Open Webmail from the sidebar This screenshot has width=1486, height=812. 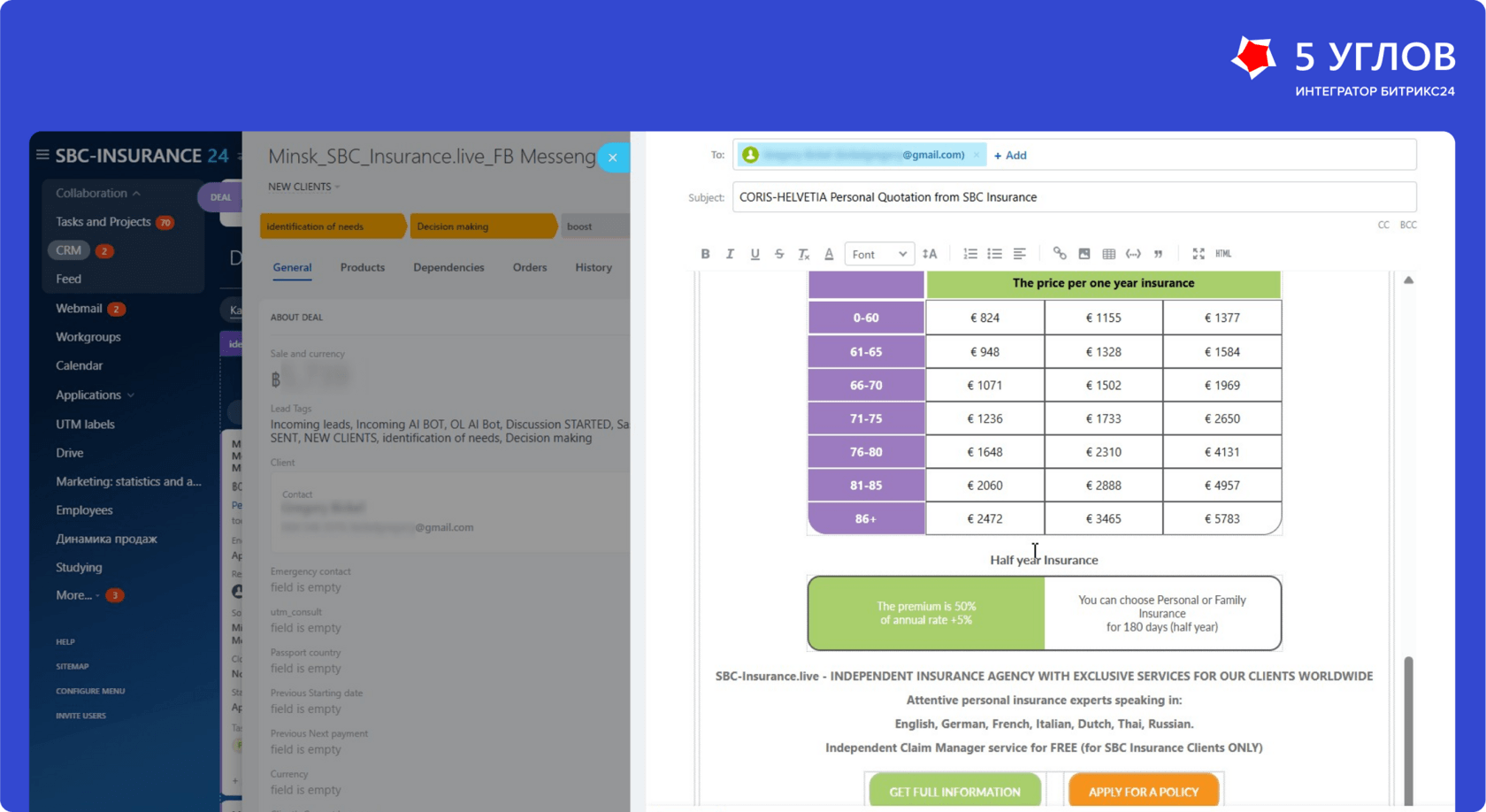(79, 309)
